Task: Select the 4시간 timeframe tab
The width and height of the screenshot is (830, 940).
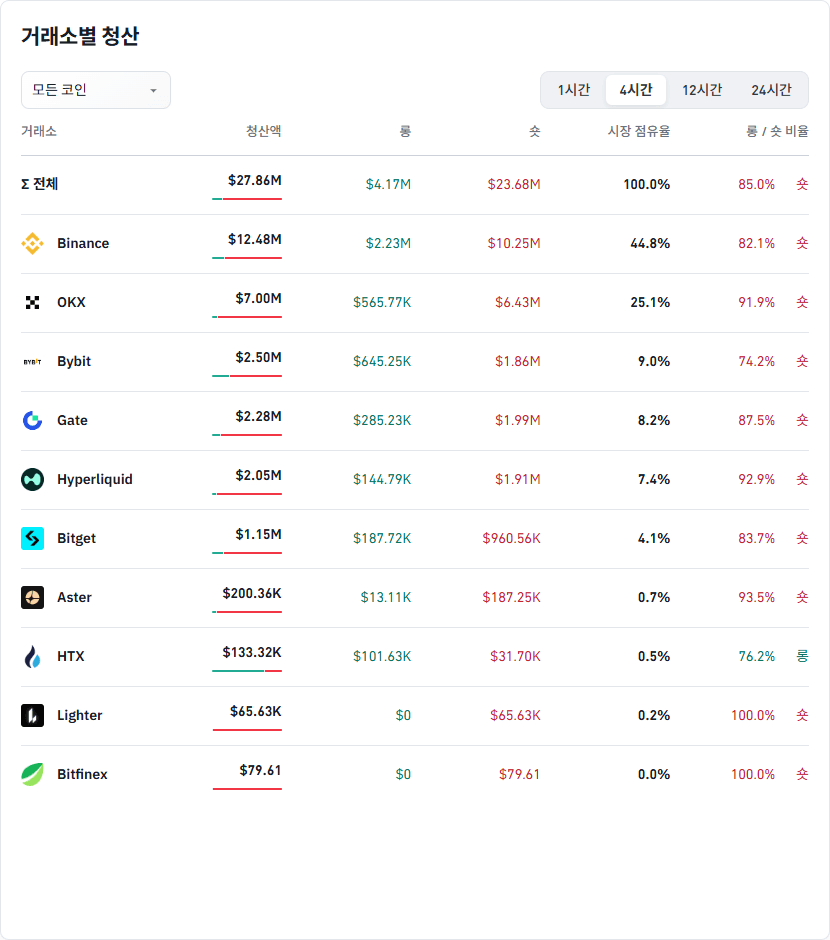Action: (636, 90)
